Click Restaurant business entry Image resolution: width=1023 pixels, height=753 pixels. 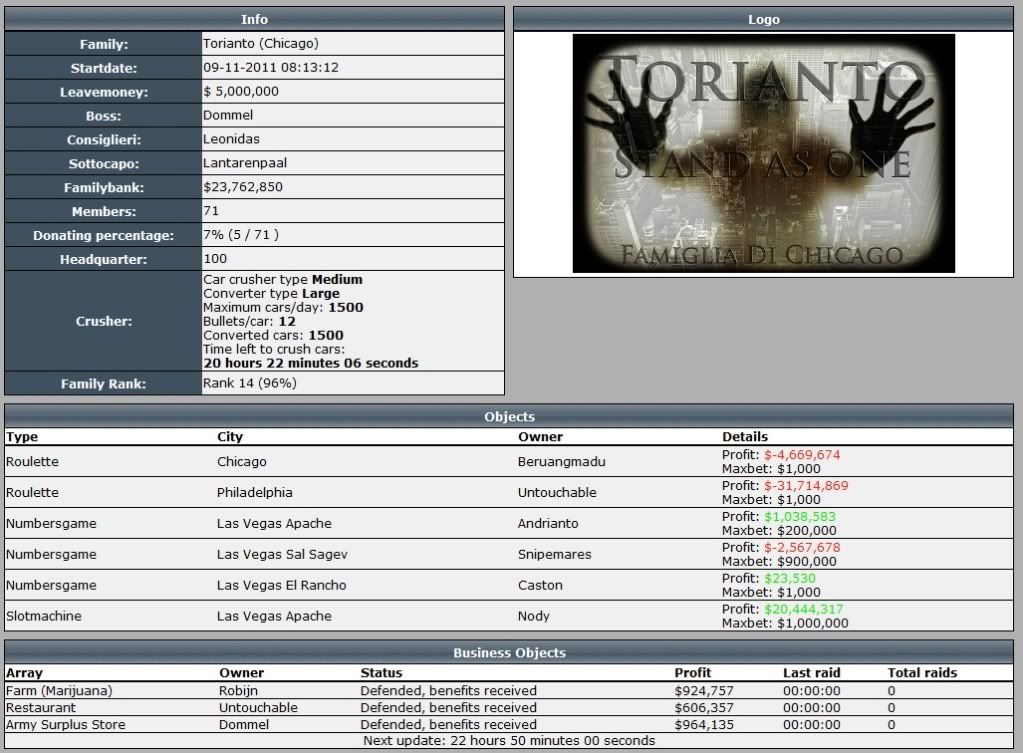coord(41,708)
